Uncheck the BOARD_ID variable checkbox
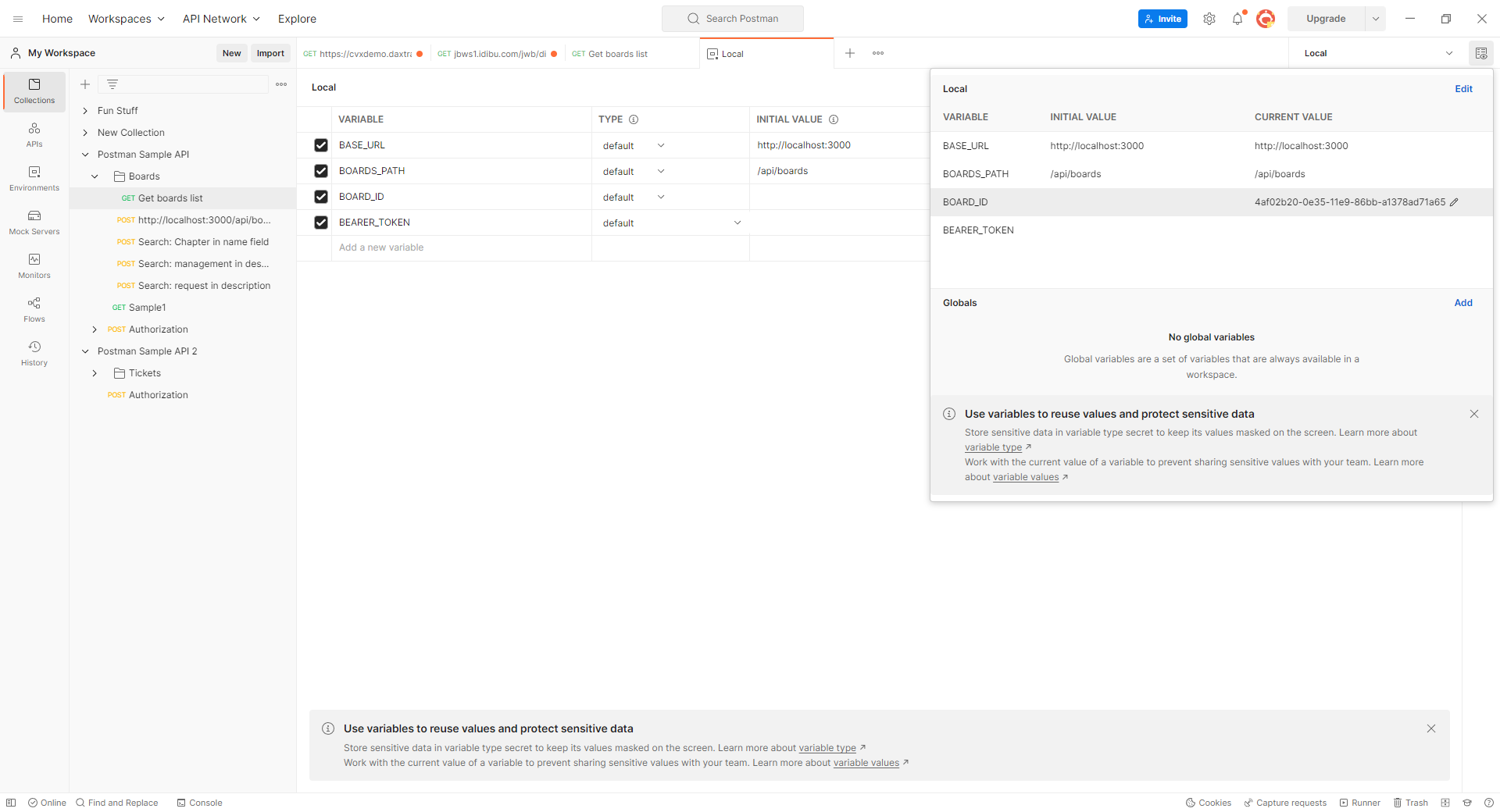Screen dimensions: 1500x812 point(321,197)
